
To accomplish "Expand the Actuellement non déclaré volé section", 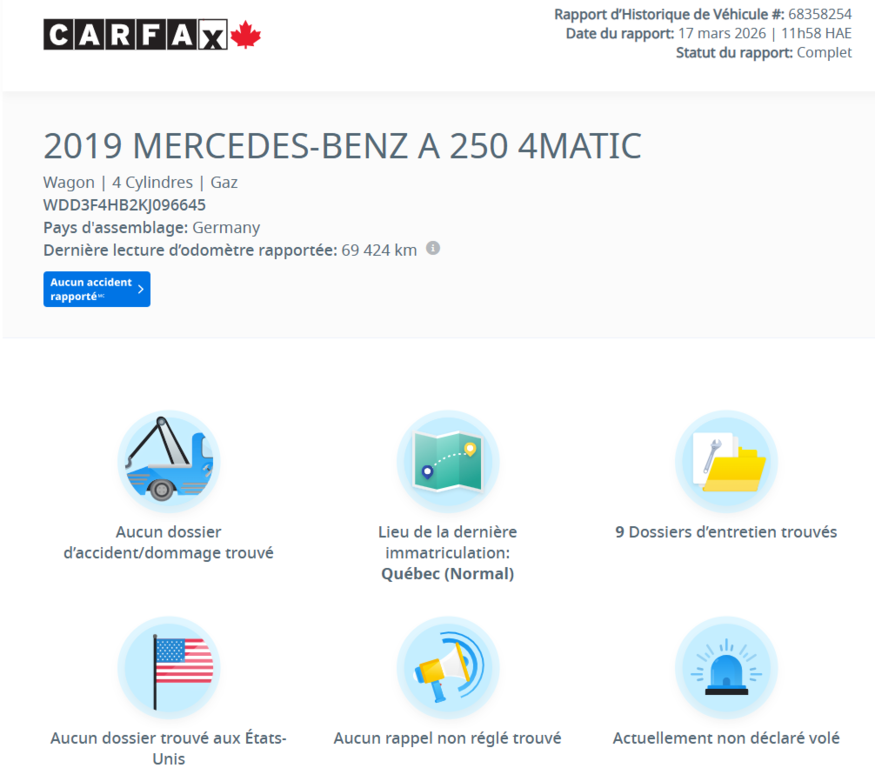I will [x=725, y=738].
